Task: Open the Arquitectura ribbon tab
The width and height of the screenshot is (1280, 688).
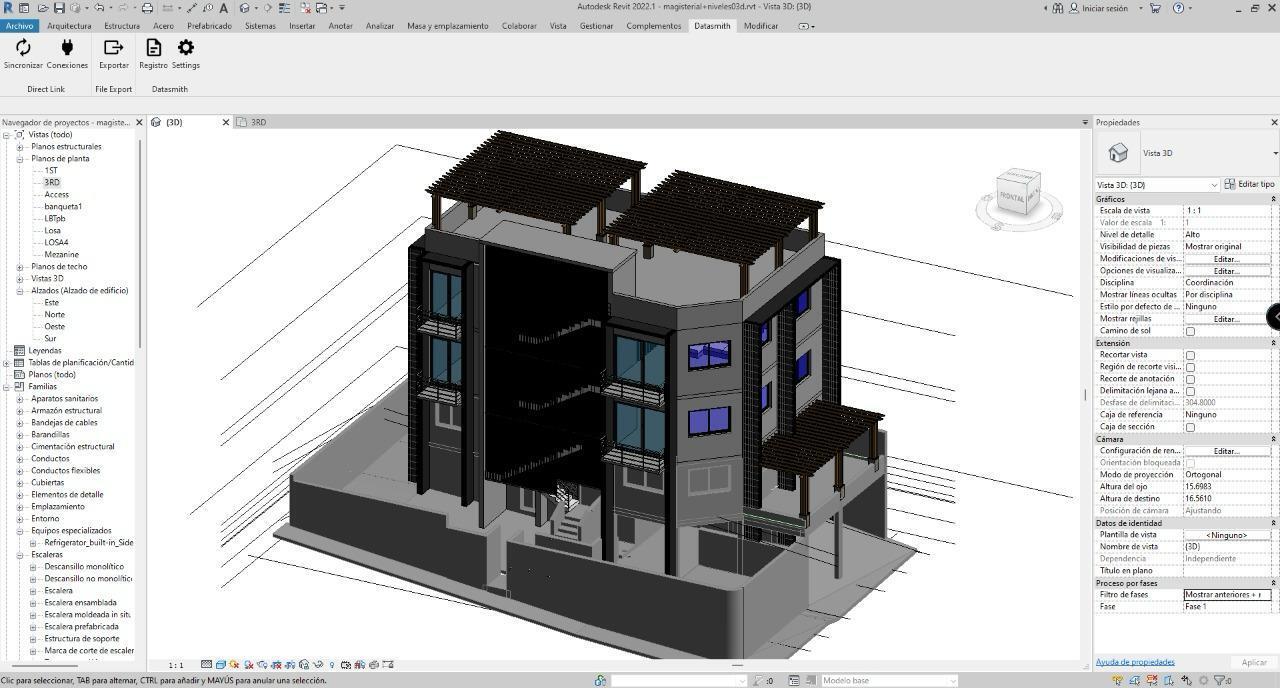Action: 69,26
